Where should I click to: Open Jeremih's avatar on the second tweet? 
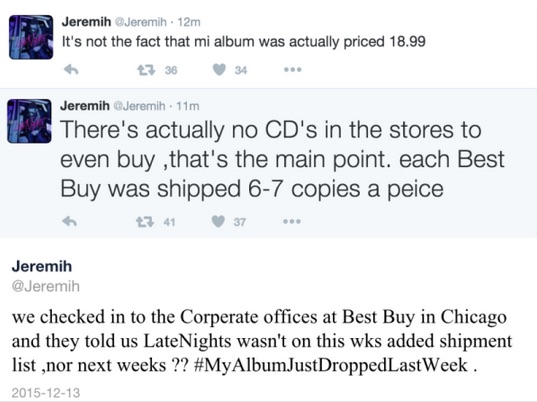point(29,121)
